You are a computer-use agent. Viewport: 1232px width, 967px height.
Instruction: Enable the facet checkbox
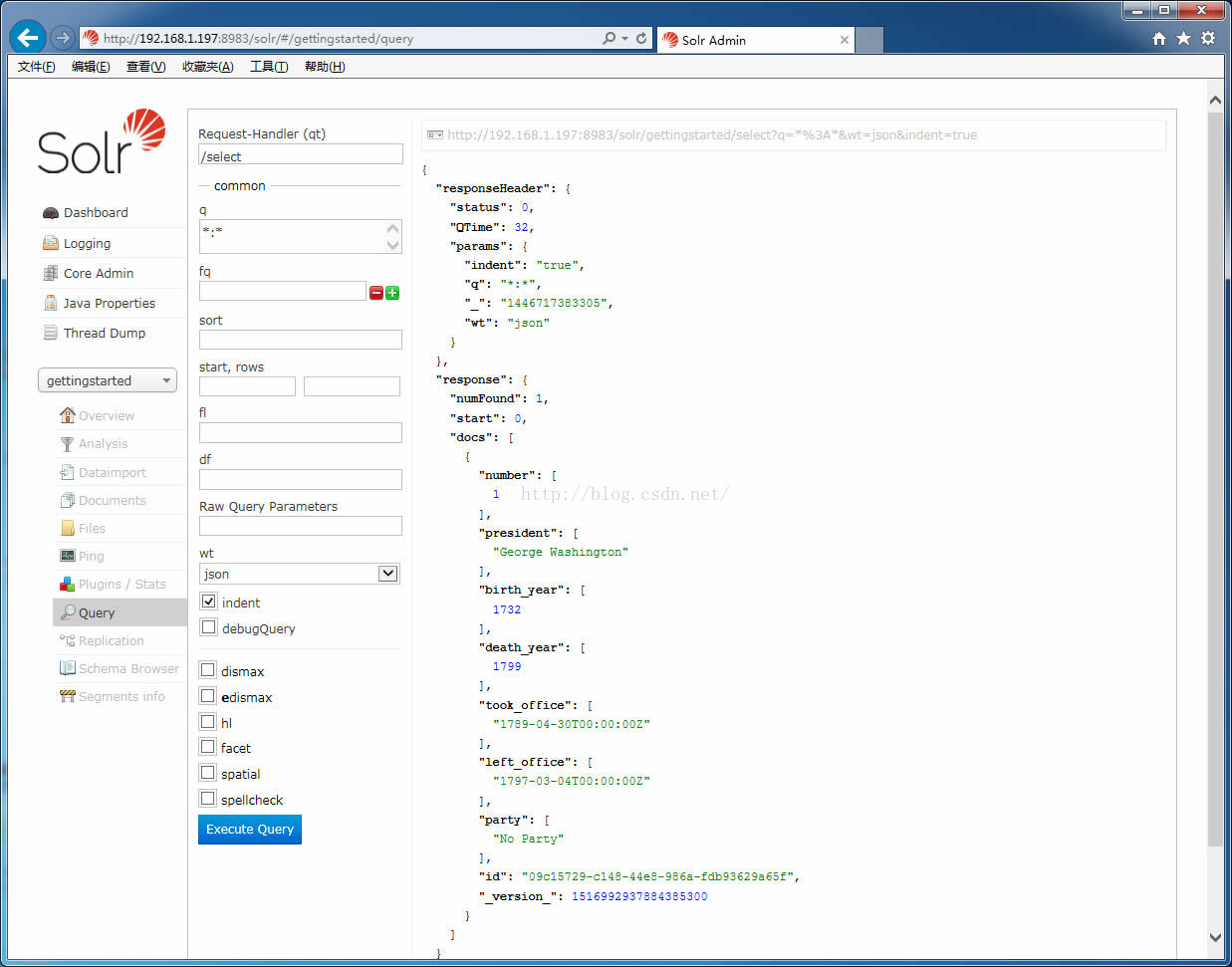click(208, 747)
